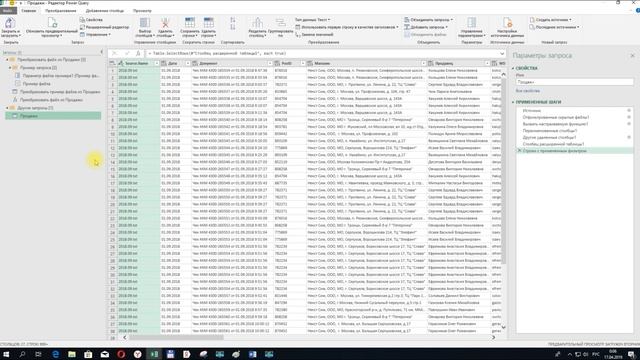640x360 pixels.
Task: Collapse the Other Queries group folder
Action: [7, 108]
